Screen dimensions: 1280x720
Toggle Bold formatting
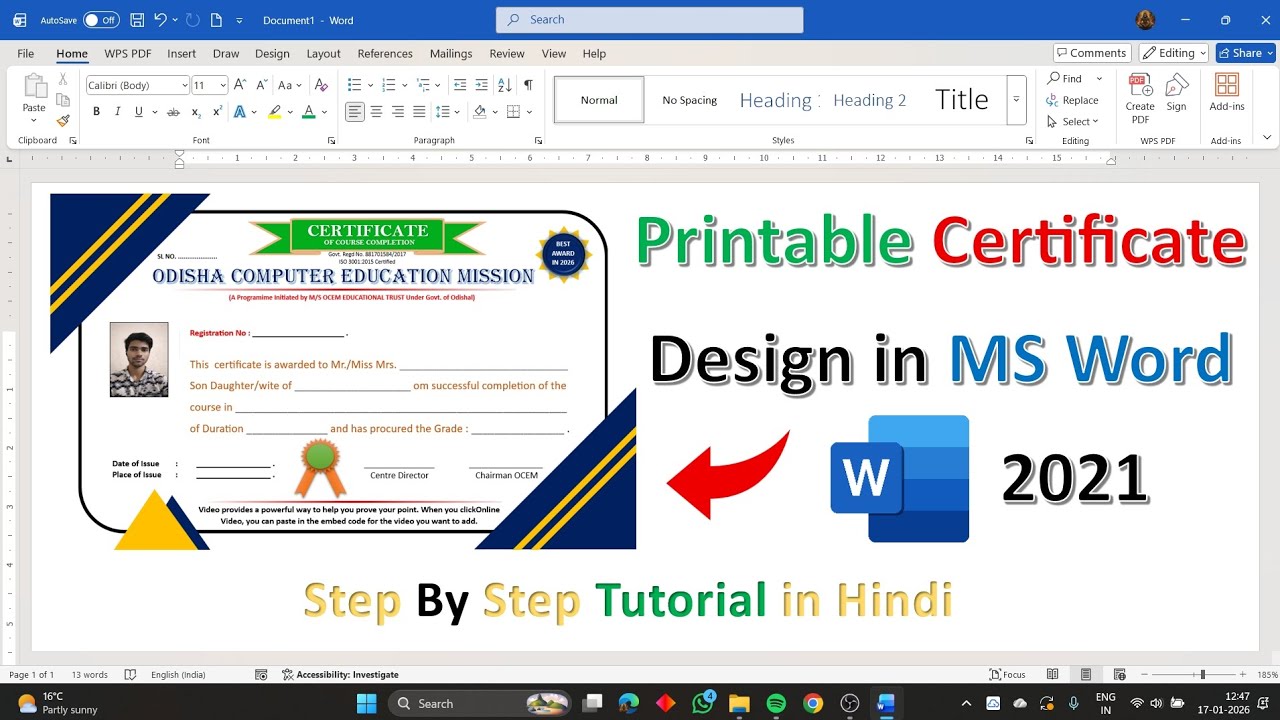[96, 112]
